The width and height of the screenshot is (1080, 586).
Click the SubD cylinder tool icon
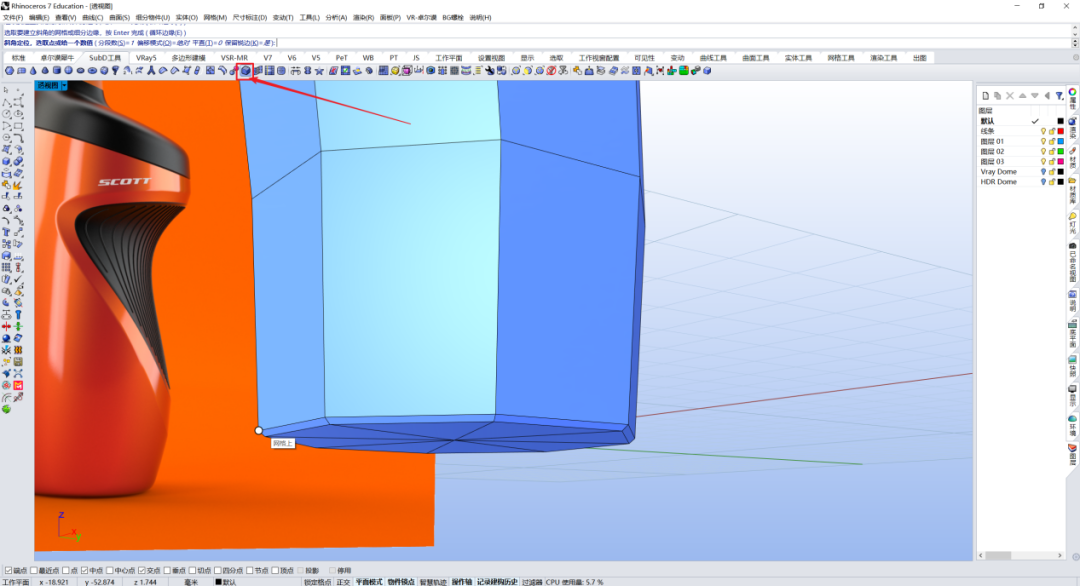pos(56,70)
